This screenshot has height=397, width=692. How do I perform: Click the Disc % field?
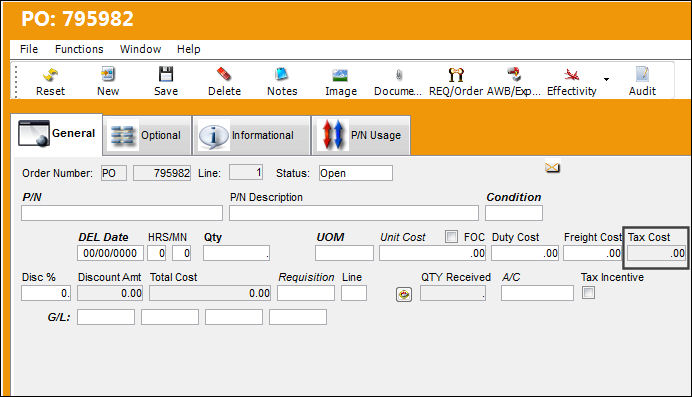point(45,293)
